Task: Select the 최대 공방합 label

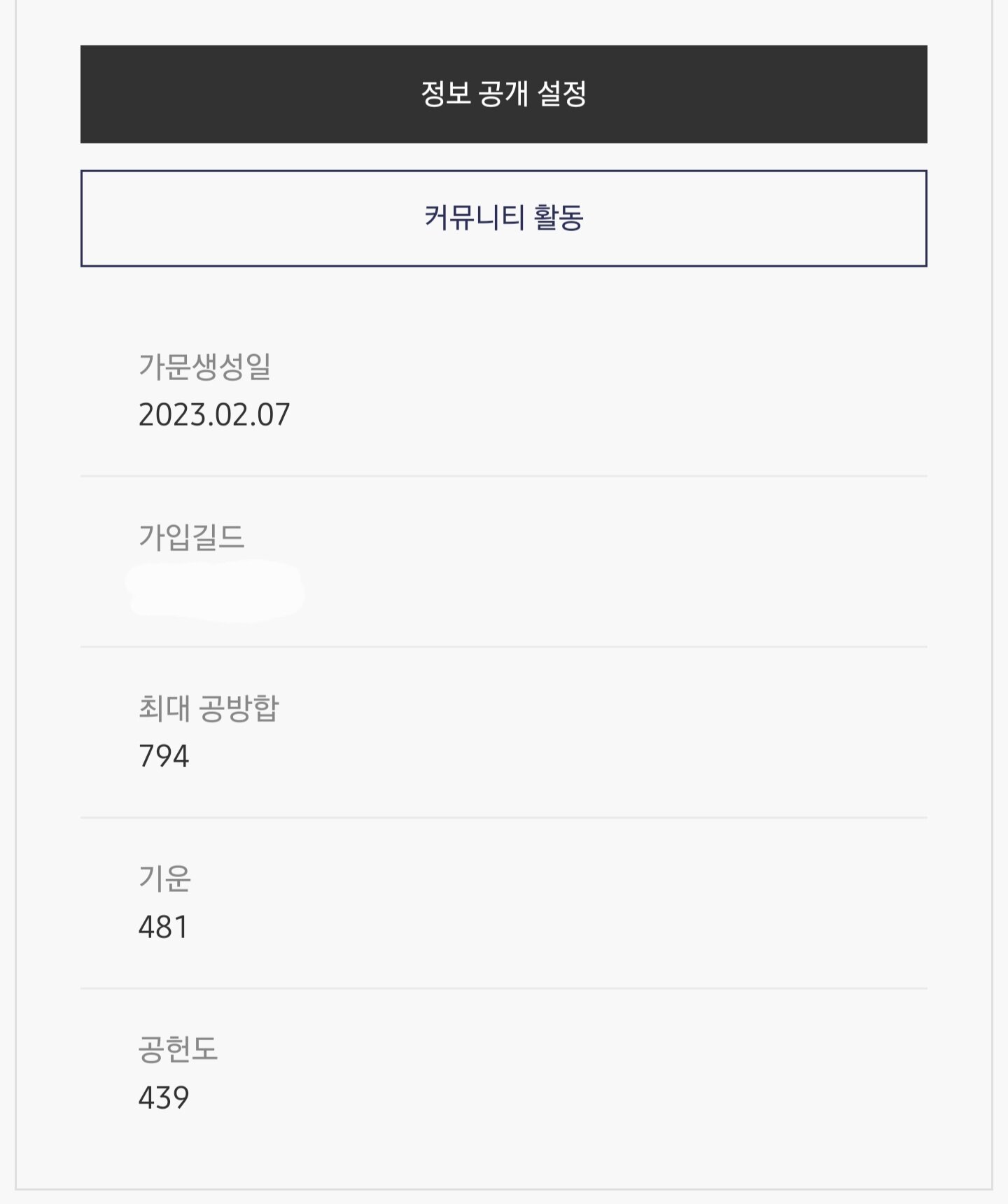Action: (209, 708)
